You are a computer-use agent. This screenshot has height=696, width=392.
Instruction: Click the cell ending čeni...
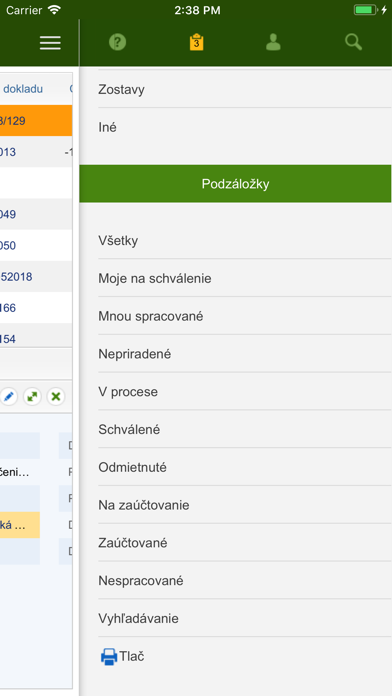point(20,472)
